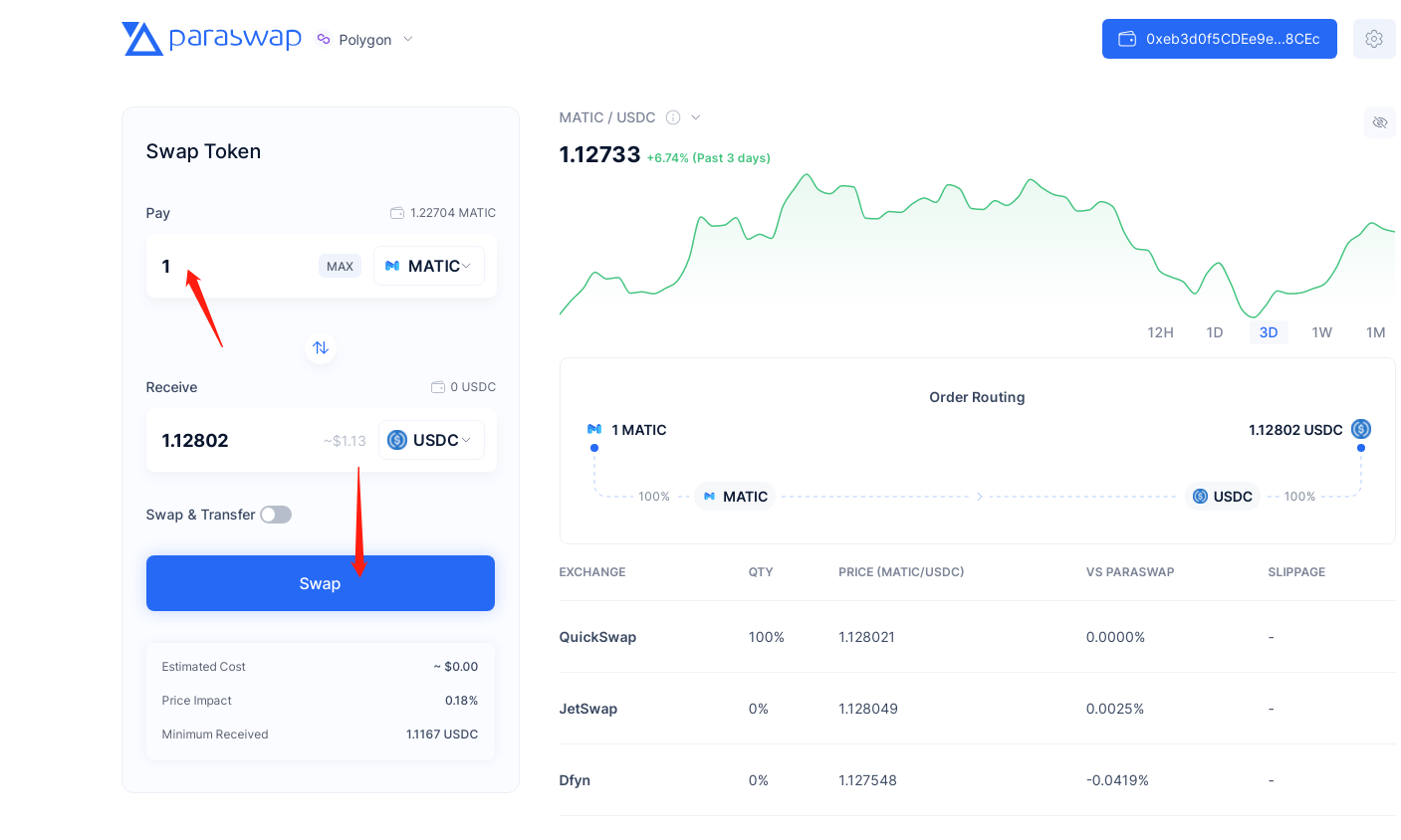Click MATIC icon beside 1 MATIC routing

point(594,429)
